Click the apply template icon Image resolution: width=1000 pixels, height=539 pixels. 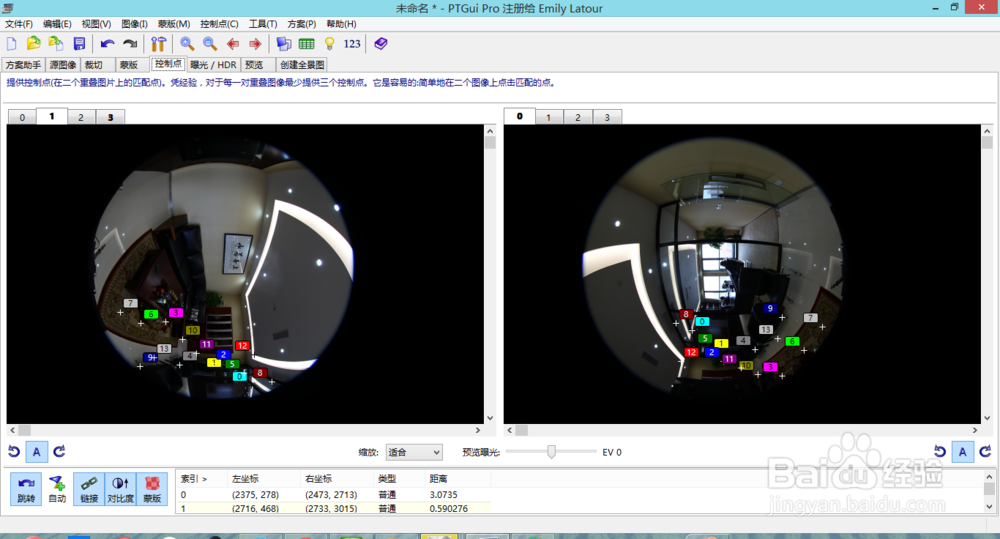point(56,43)
